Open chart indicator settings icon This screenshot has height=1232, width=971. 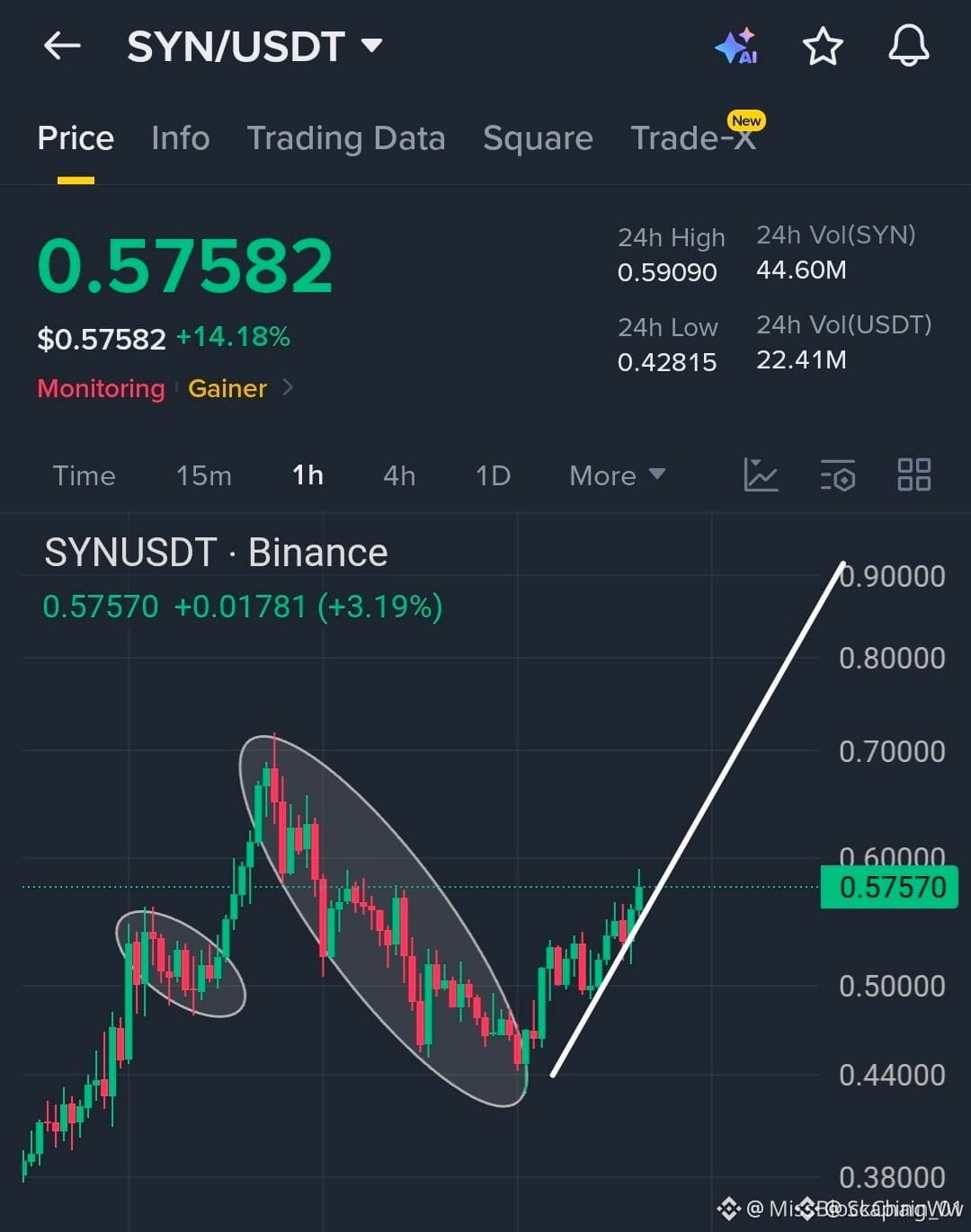coord(838,474)
